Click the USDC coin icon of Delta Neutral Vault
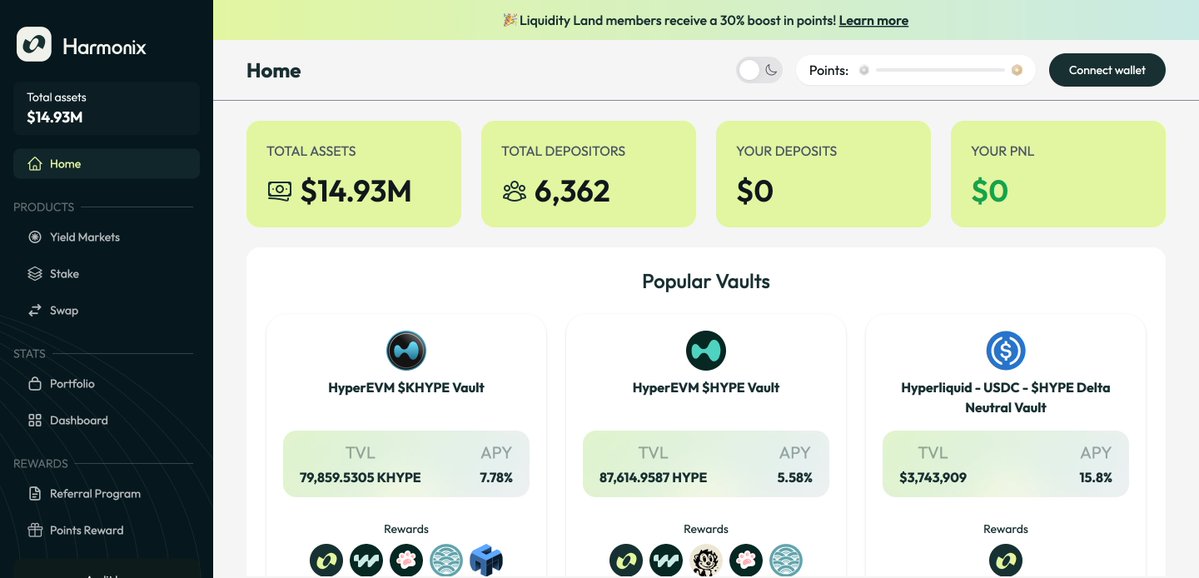The image size is (1199, 578). 1006,351
